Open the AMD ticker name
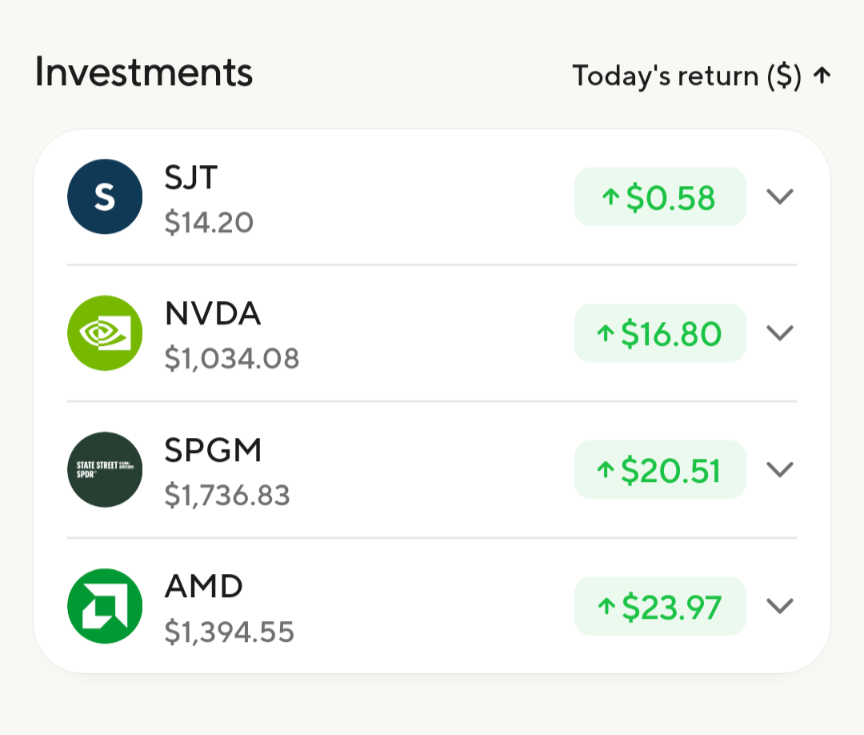864x735 pixels. click(204, 587)
